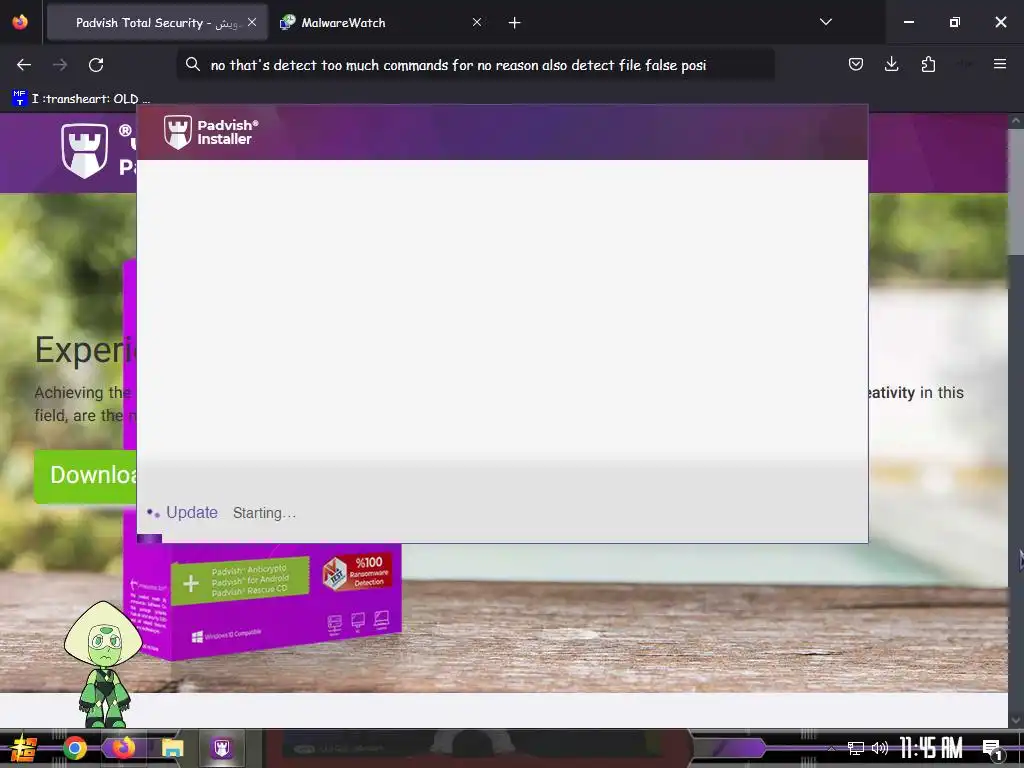Open Firefox from the taskbar

123,748
